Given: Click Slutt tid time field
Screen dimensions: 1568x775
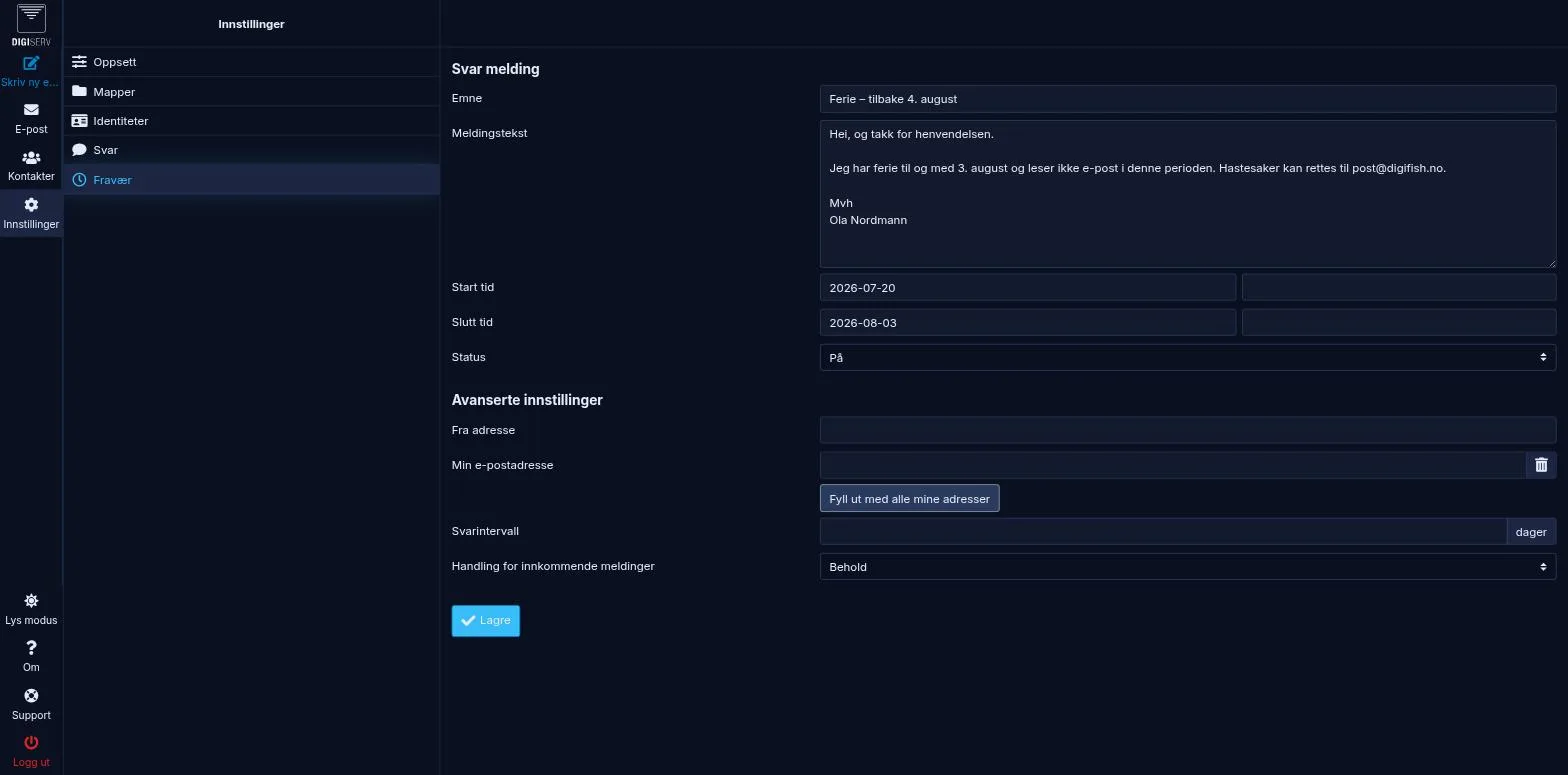Looking at the screenshot, I should (x=1398, y=322).
